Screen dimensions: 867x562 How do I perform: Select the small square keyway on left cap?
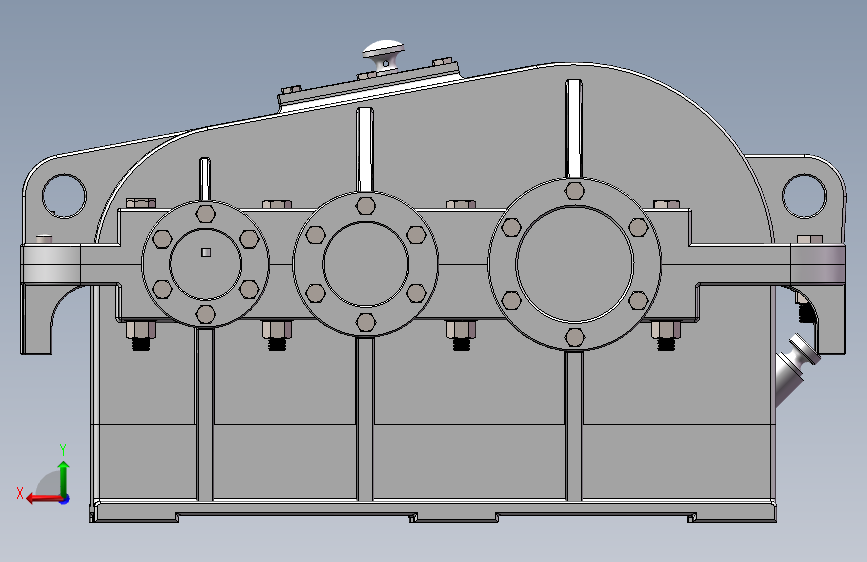(x=206, y=252)
